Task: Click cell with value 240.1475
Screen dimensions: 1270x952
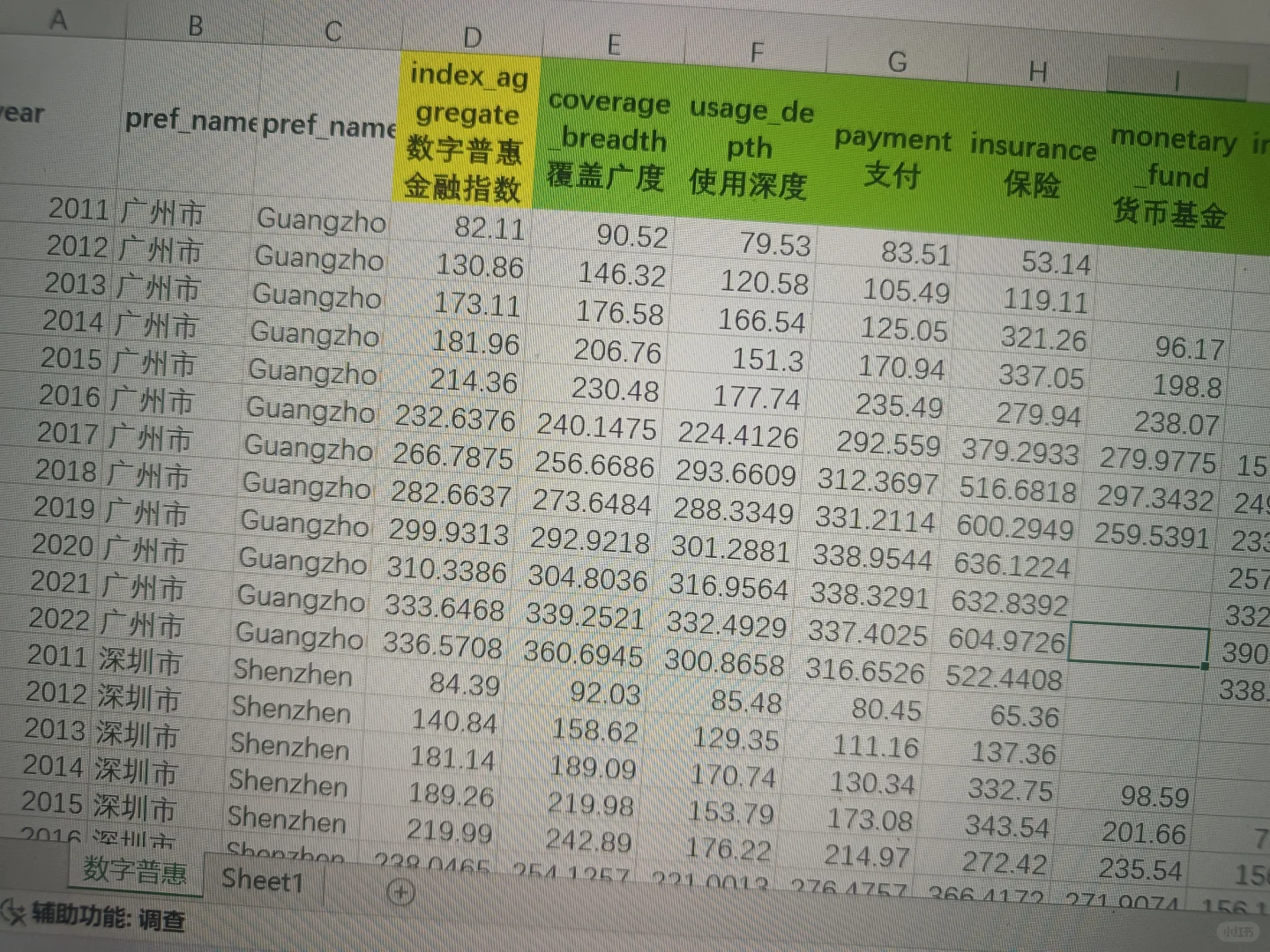Action: click(596, 426)
